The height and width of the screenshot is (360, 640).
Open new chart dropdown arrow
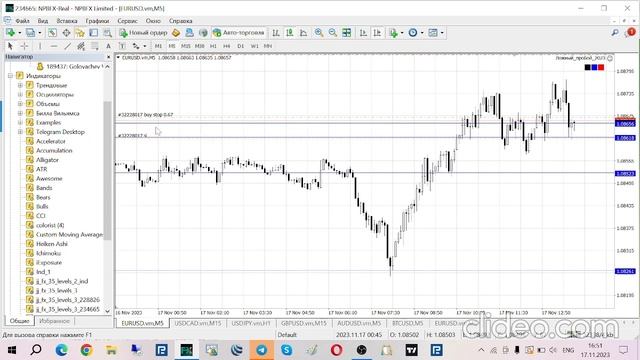(x=20, y=33)
